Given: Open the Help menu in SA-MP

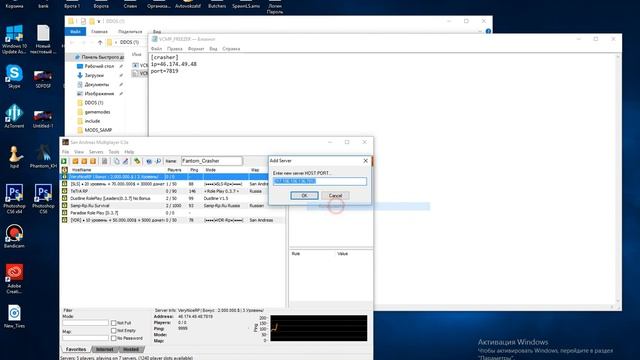Looking at the screenshot, I should click(129, 152).
